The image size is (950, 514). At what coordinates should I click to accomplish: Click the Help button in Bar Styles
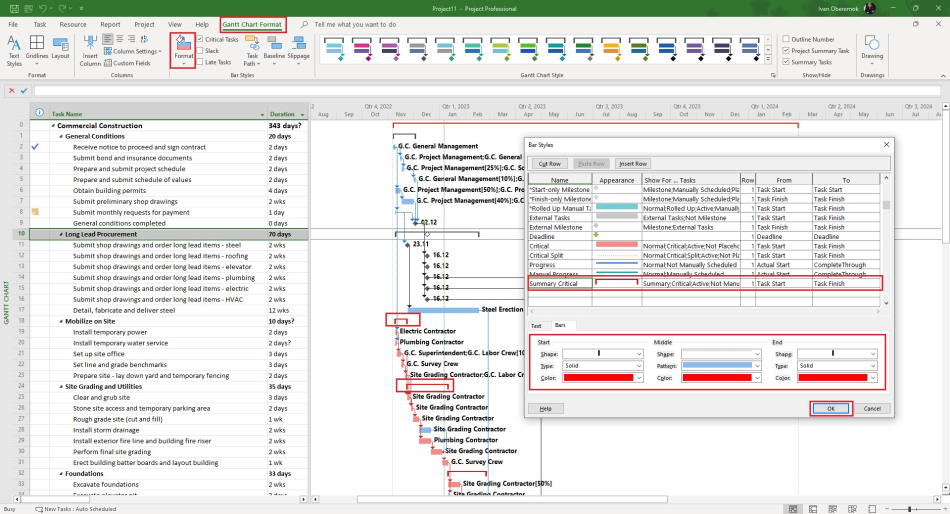click(x=545, y=409)
